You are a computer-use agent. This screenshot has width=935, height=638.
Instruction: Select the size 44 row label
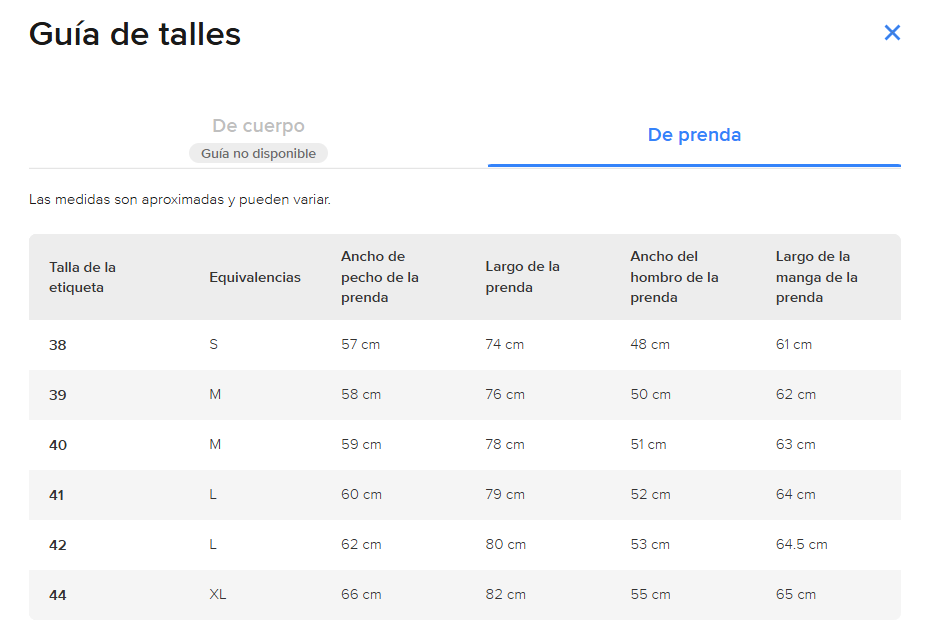pos(58,596)
